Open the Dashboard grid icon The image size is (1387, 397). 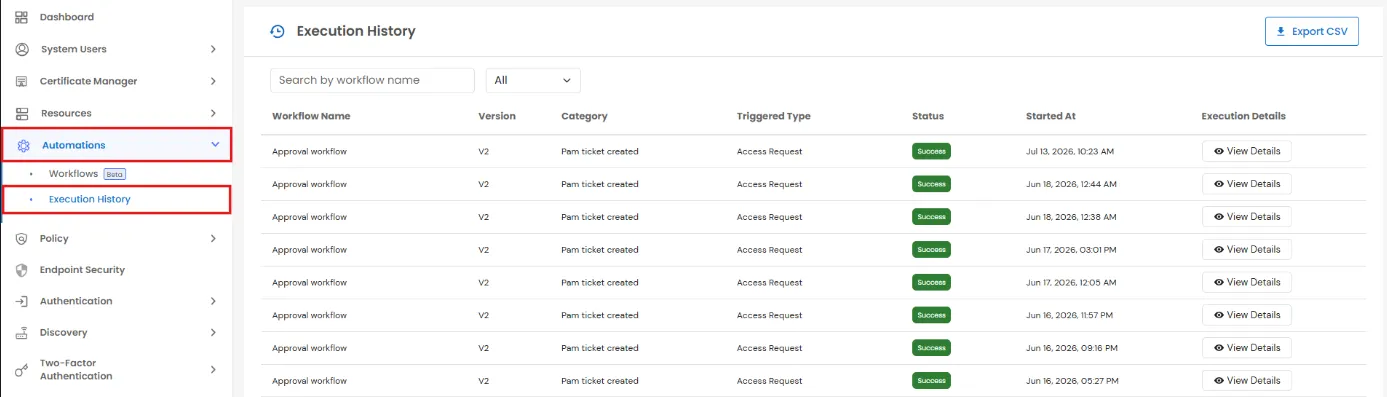(x=22, y=17)
